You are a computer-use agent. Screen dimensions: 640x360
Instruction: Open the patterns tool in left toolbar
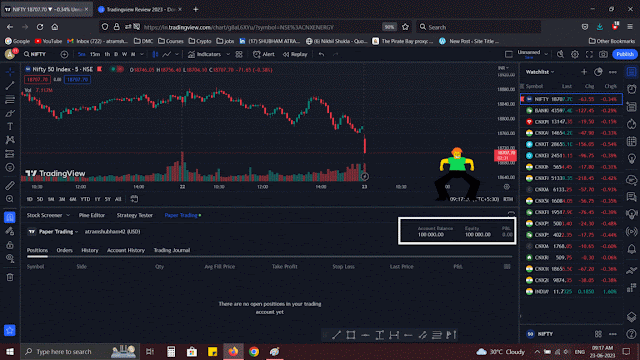[10, 140]
